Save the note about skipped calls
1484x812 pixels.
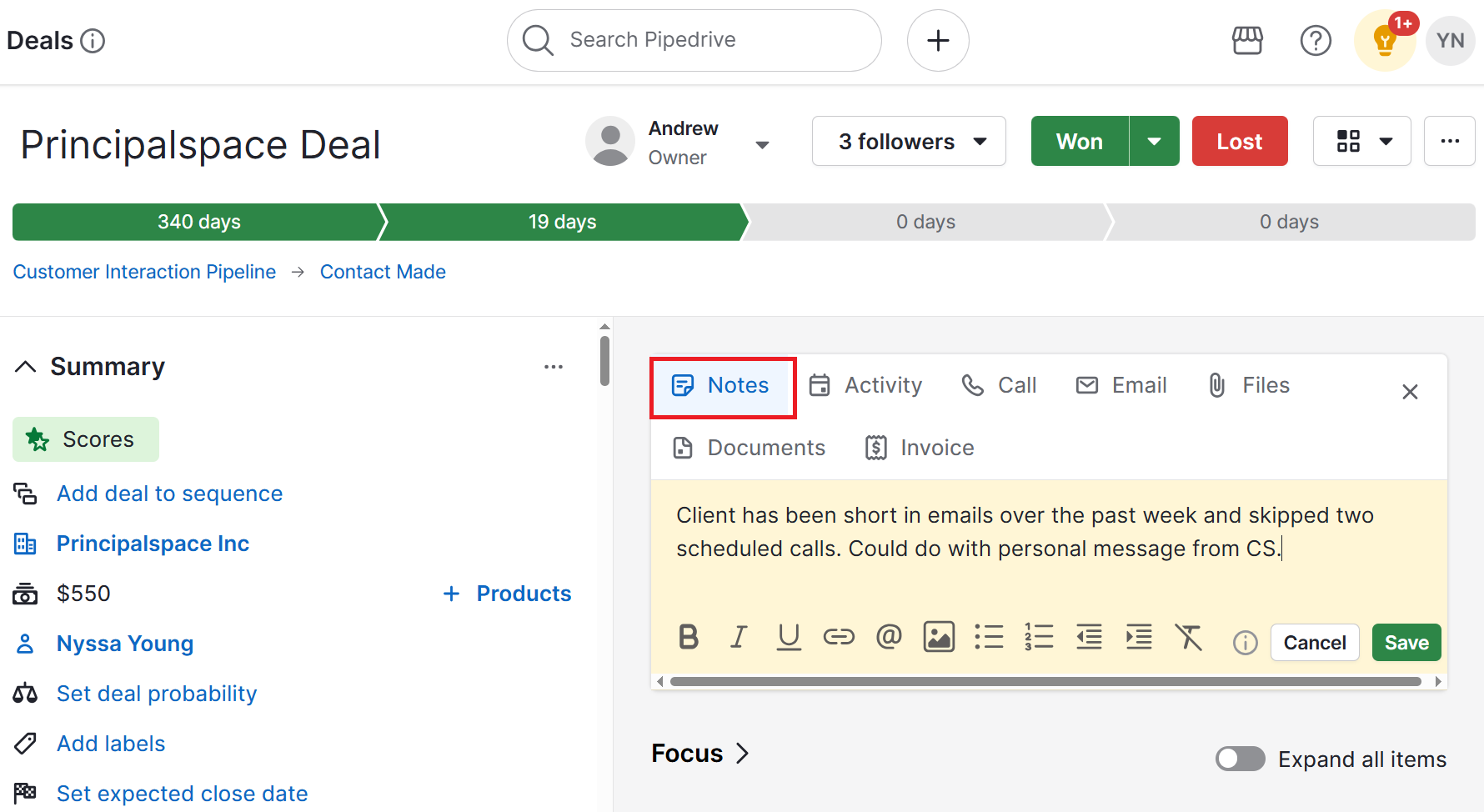click(1406, 642)
